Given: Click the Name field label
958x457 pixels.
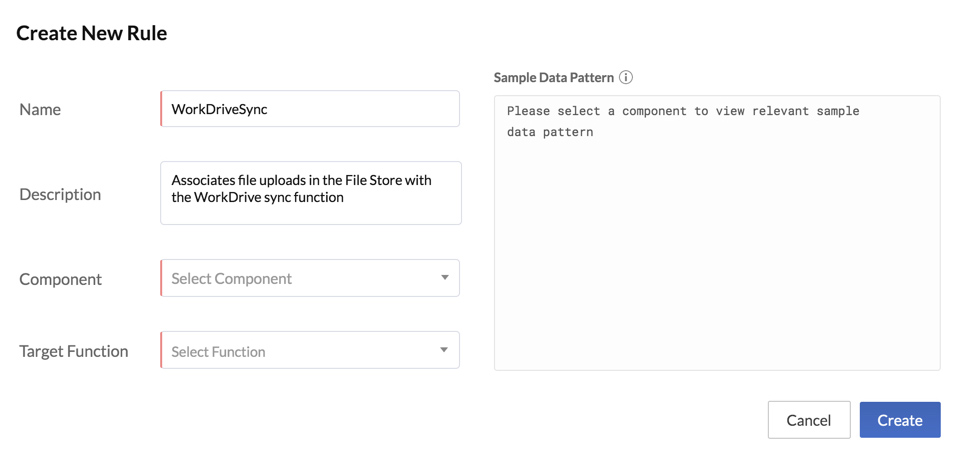Looking at the screenshot, I should (x=40, y=109).
